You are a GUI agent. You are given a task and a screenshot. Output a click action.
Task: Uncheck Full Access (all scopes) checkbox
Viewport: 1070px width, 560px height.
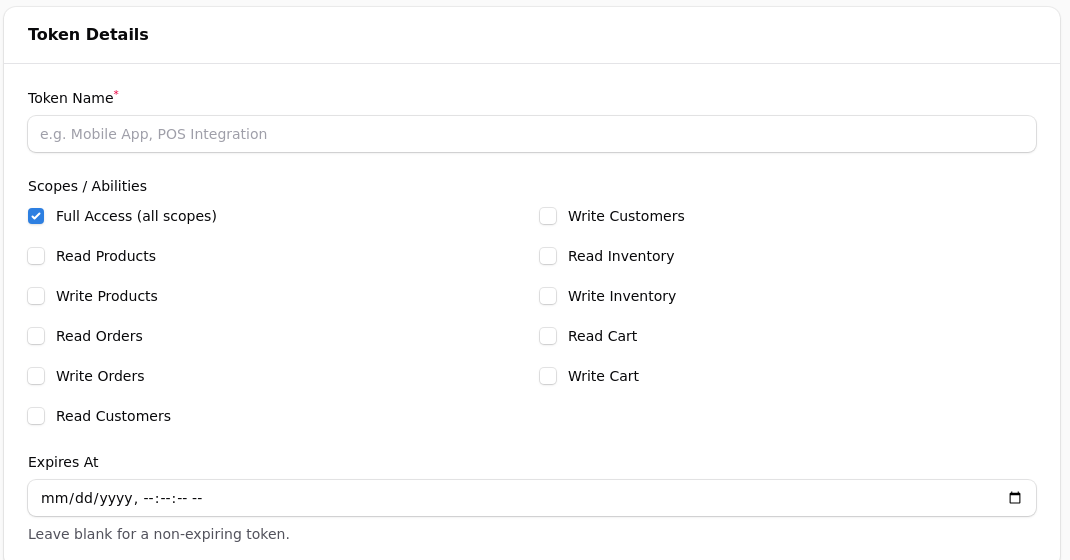point(36,216)
